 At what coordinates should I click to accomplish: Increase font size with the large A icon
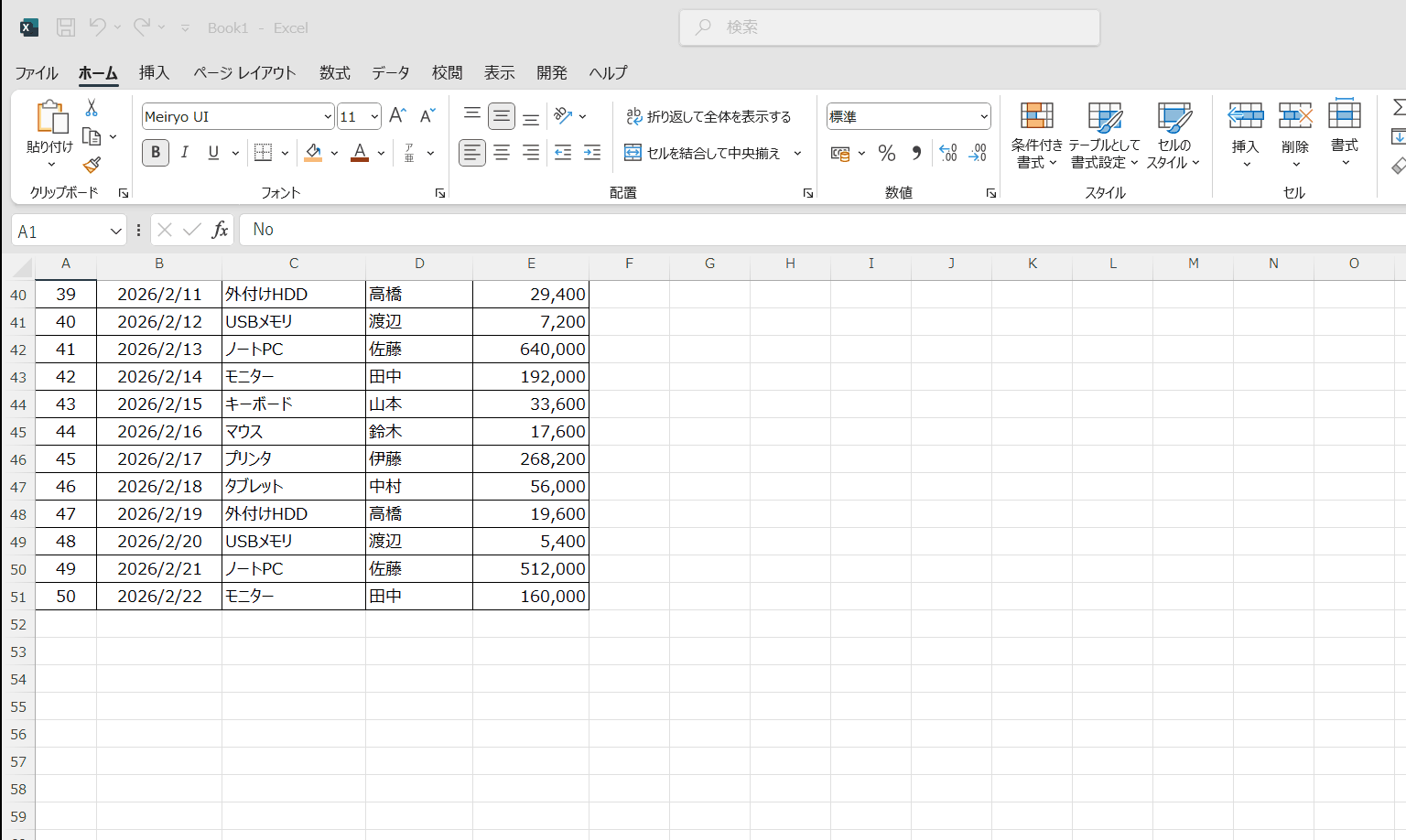pyautogui.click(x=397, y=115)
